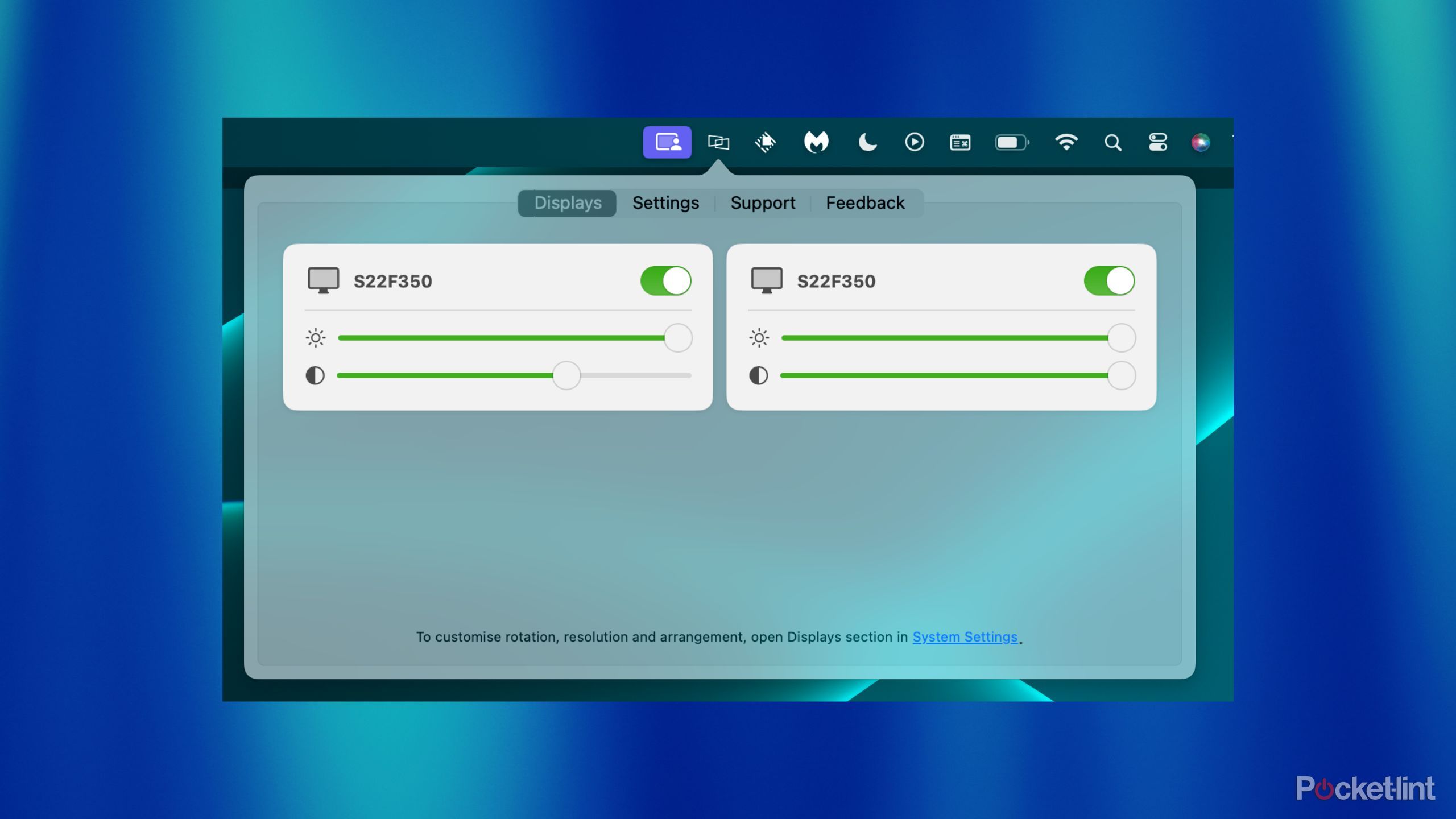Select the Displays tab
The height and width of the screenshot is (819, 1456).
(567, 203)
